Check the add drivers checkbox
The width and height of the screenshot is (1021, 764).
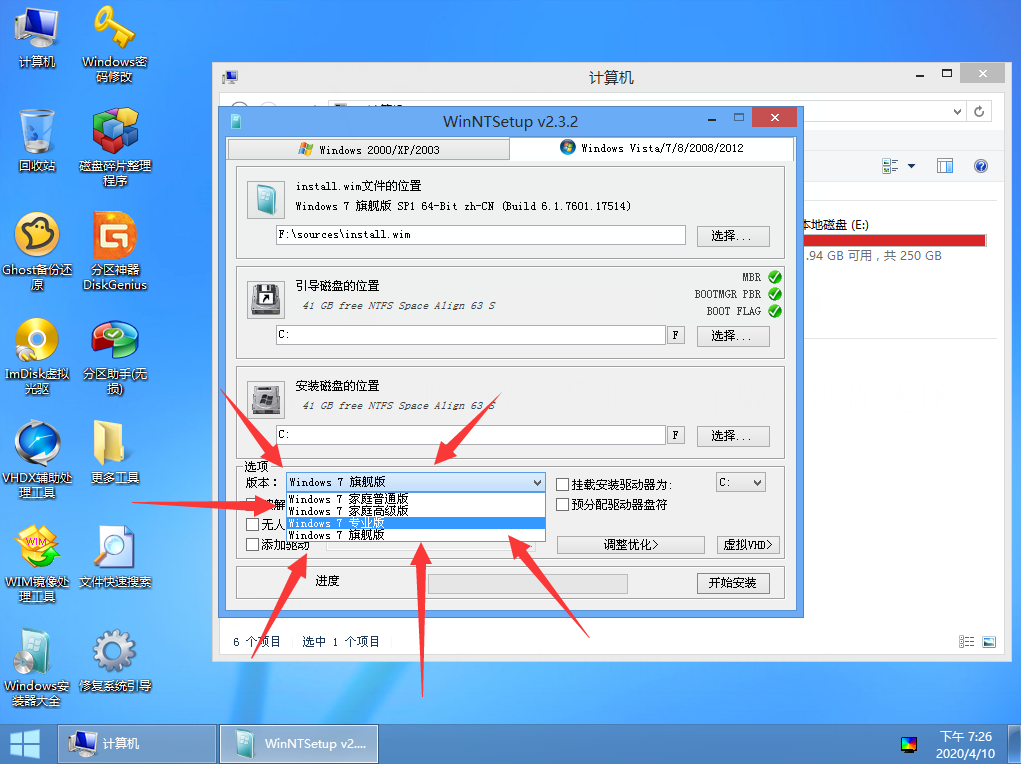(x=253, y=545)
